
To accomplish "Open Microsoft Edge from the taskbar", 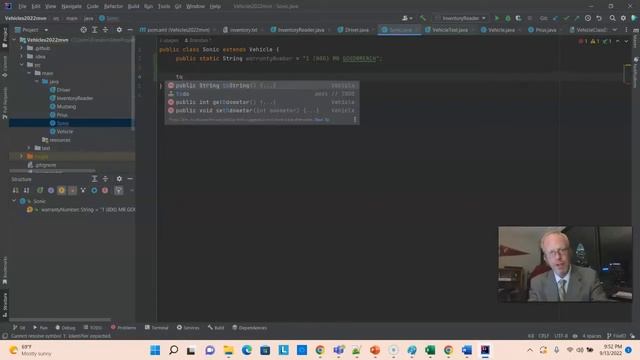I will (247, 350).
